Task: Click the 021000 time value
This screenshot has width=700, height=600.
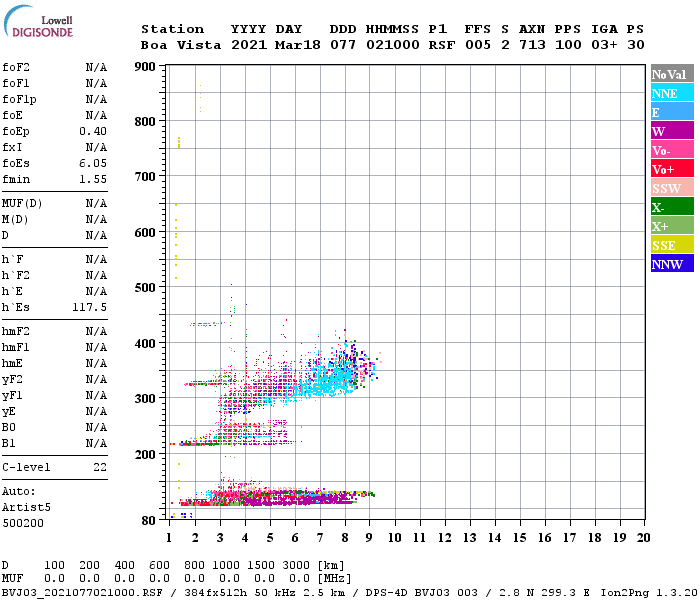Action: 393,45
